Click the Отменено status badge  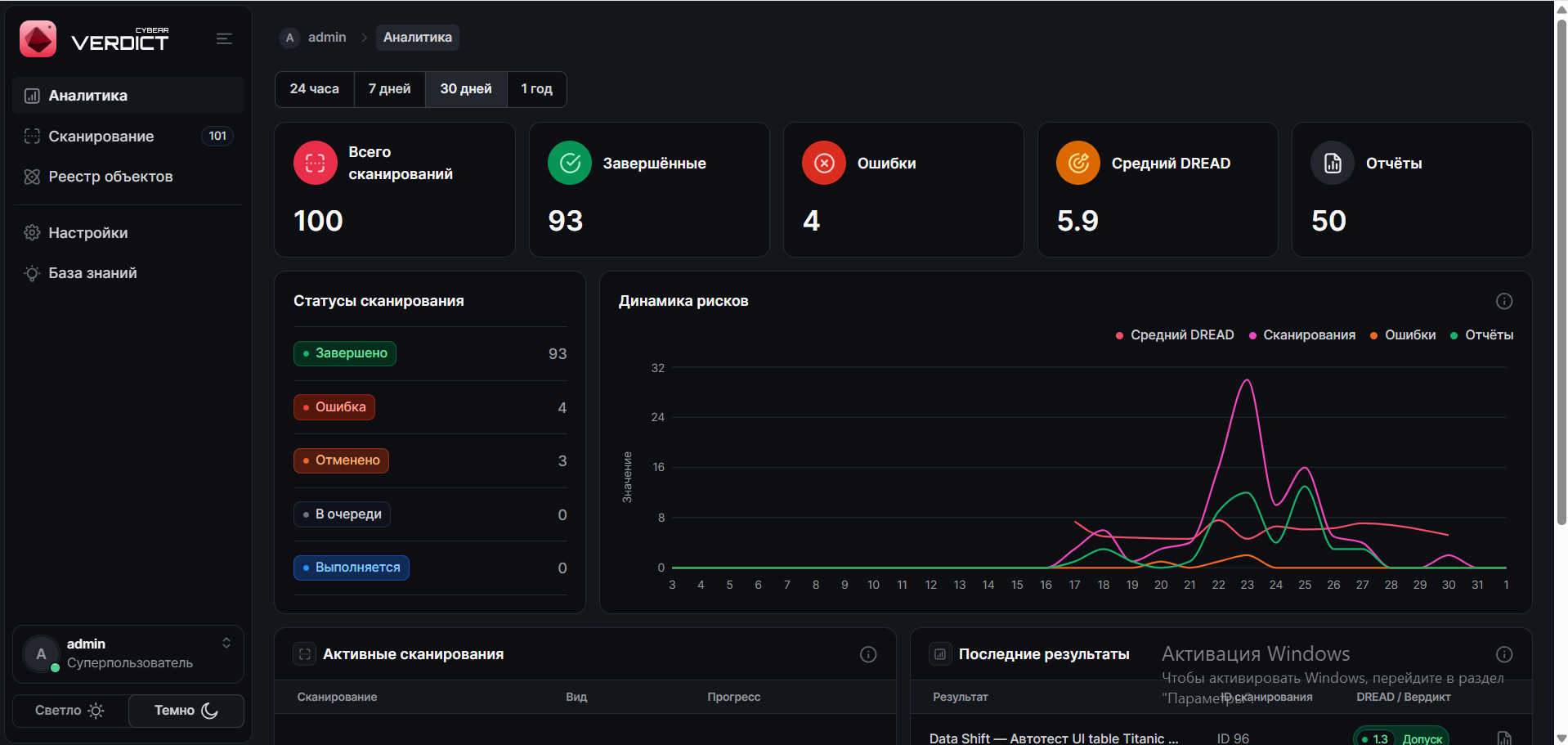[341, 460]
